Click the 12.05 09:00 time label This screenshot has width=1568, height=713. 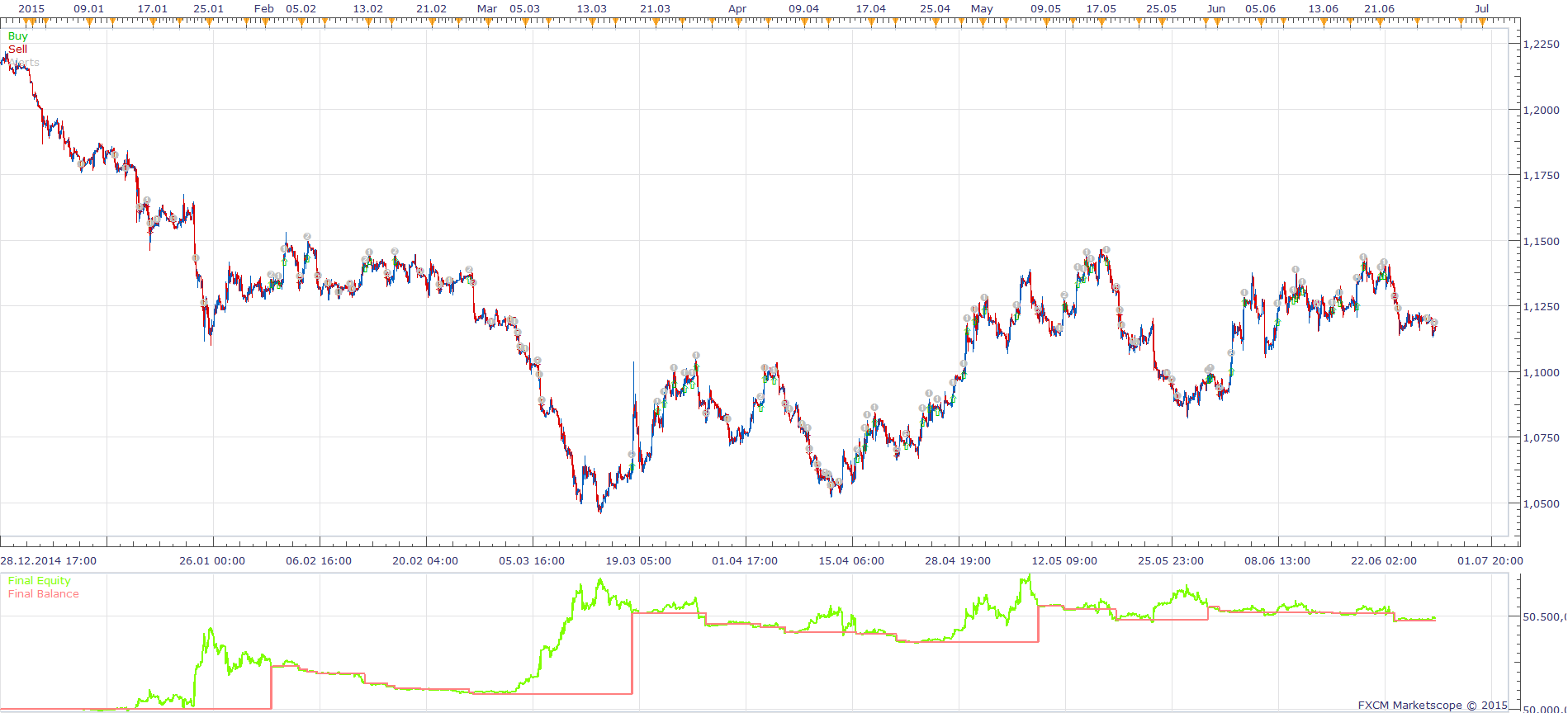[x=1064, y=561]
